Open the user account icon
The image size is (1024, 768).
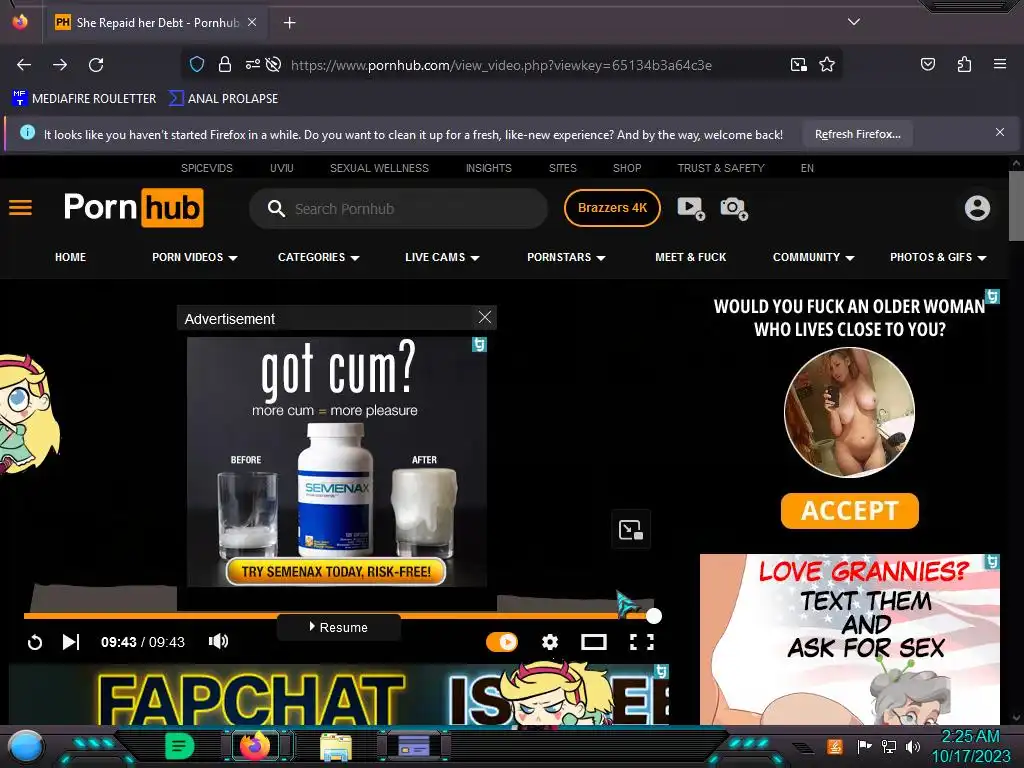coord(977,208)
